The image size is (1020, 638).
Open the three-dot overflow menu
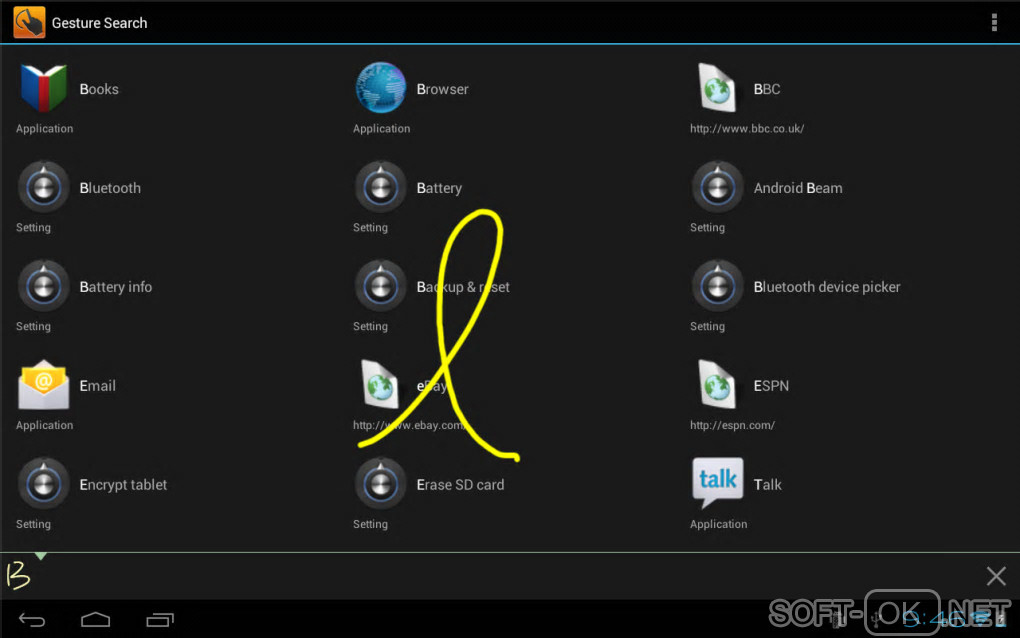pyautogui.click(x=994, y=22)
